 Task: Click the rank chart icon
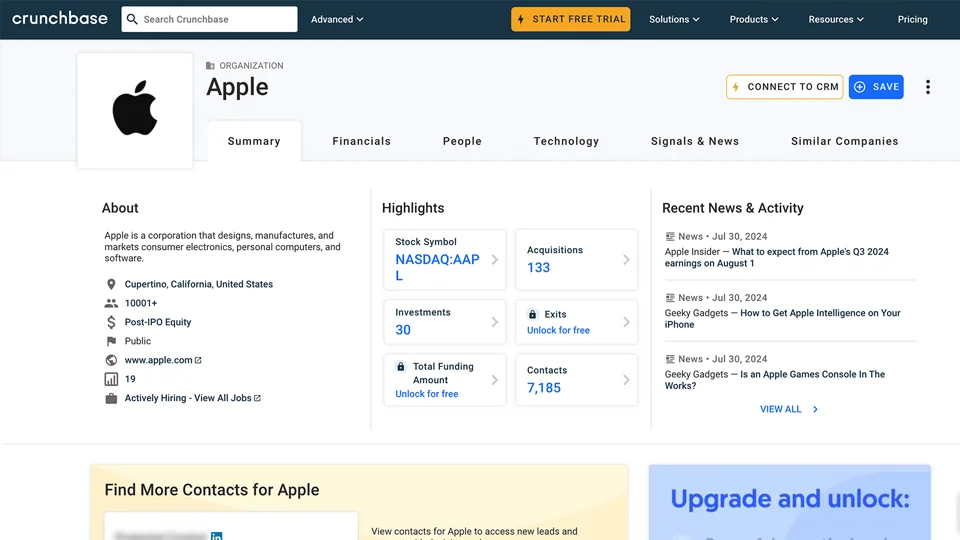click(111, 379)
